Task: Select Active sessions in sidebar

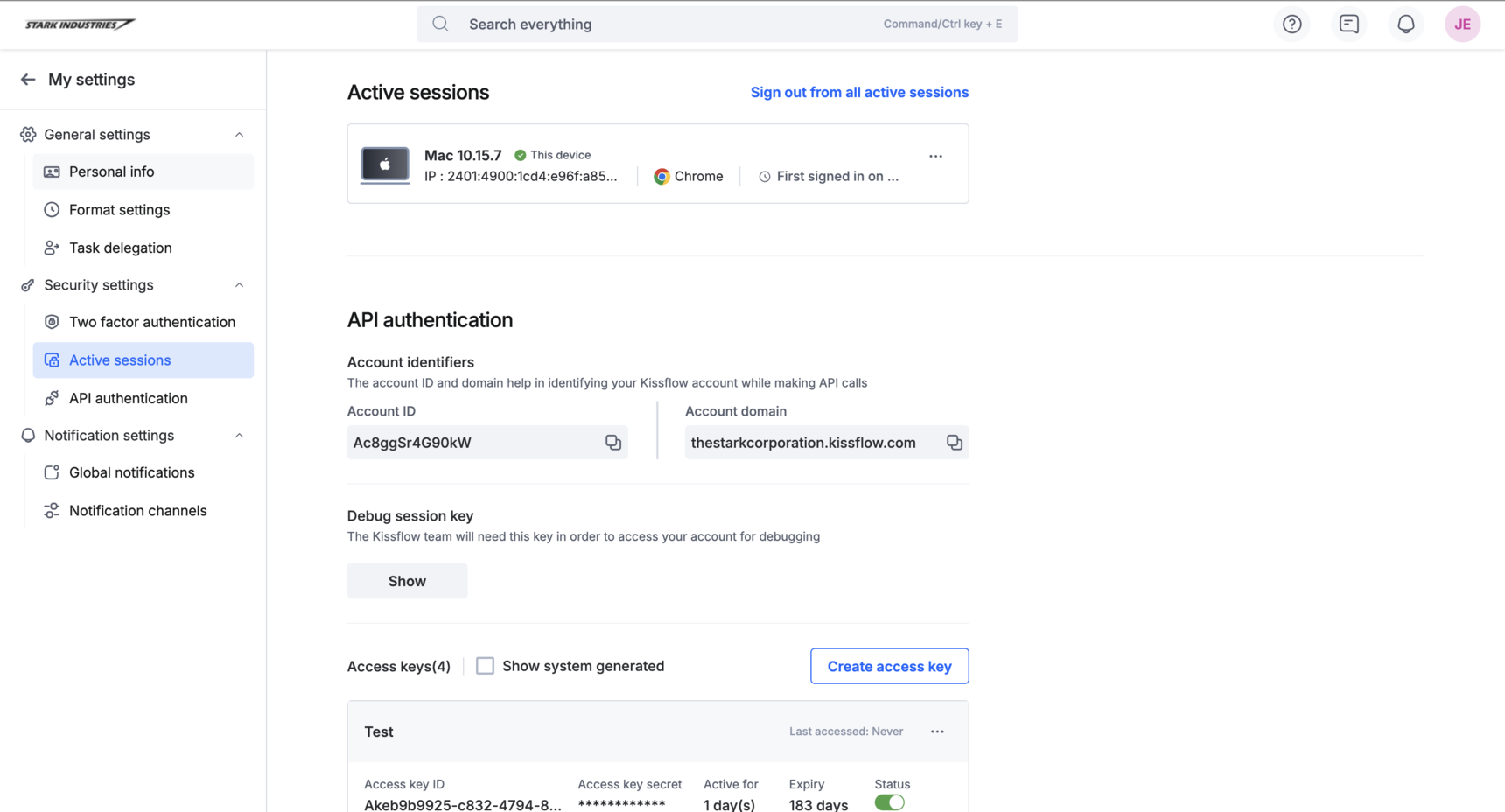Action: click(143, 360)
